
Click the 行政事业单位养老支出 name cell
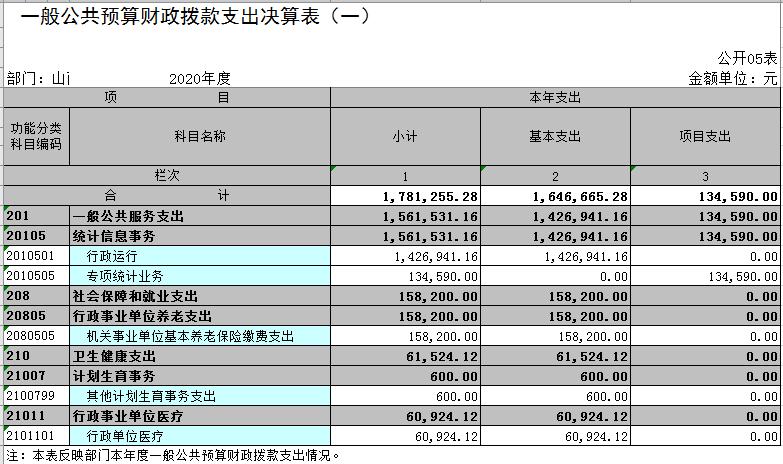tap(200, 316)
